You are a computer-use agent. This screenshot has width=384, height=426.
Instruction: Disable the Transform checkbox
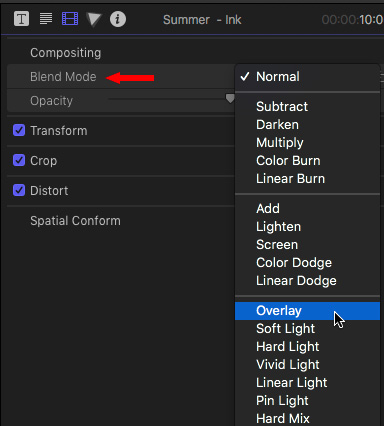[x=19, y=130]
